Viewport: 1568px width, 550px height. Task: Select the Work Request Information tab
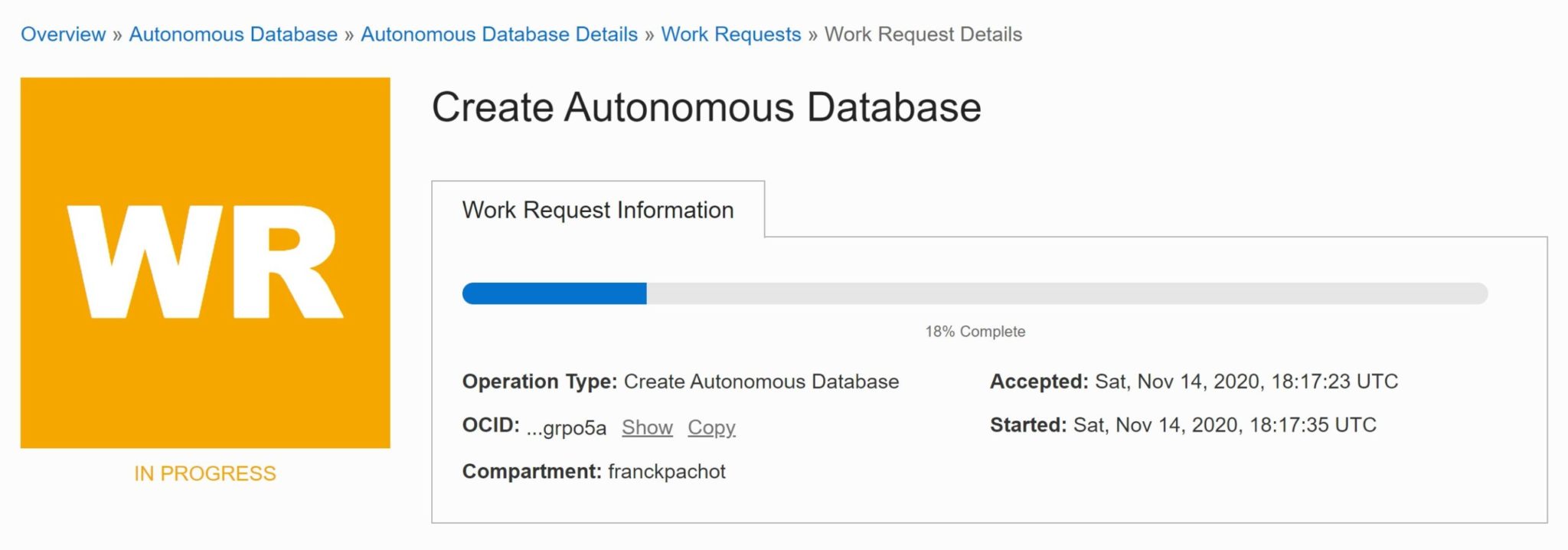click(x=598, y=210)
